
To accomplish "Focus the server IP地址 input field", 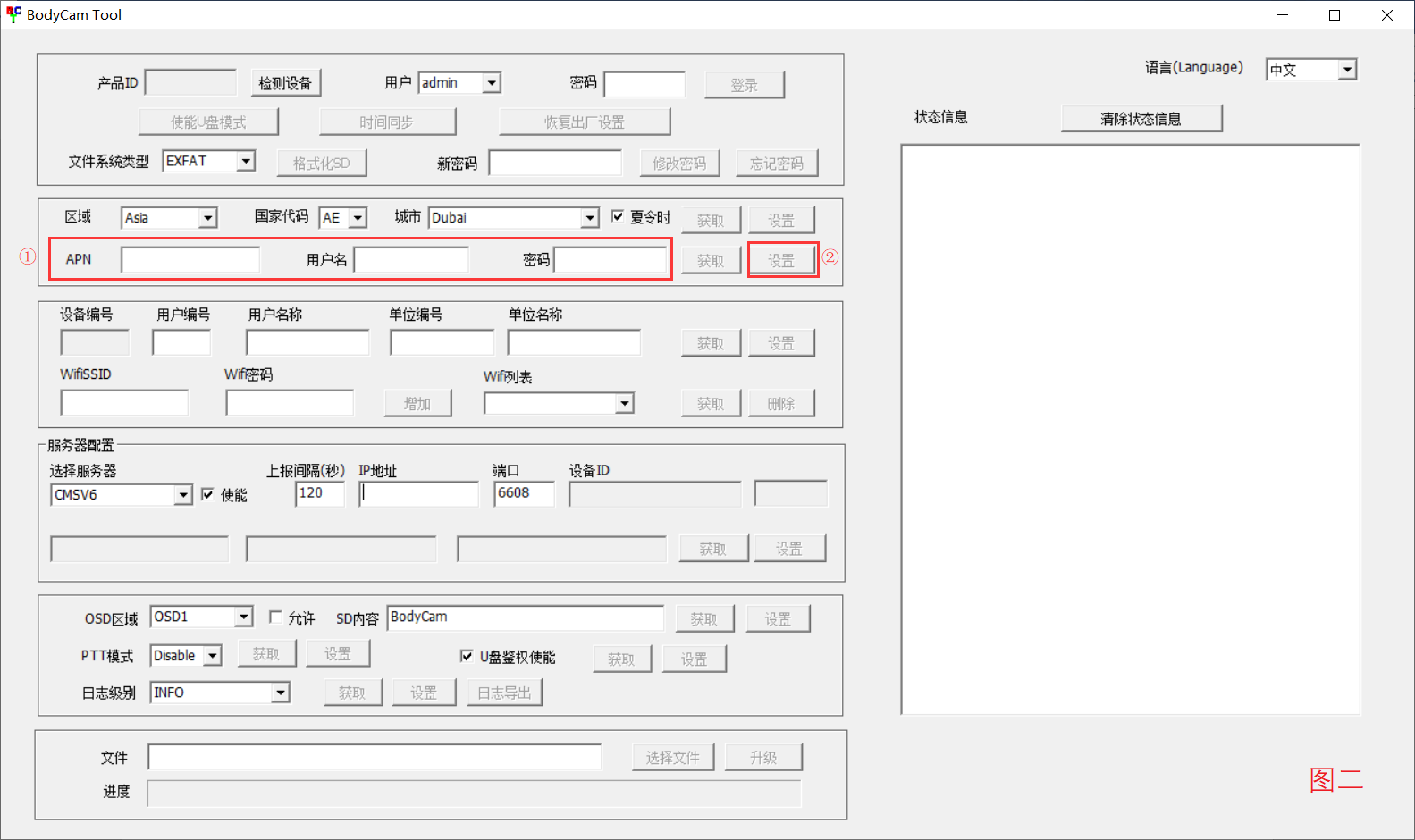I will pos(418,494).
